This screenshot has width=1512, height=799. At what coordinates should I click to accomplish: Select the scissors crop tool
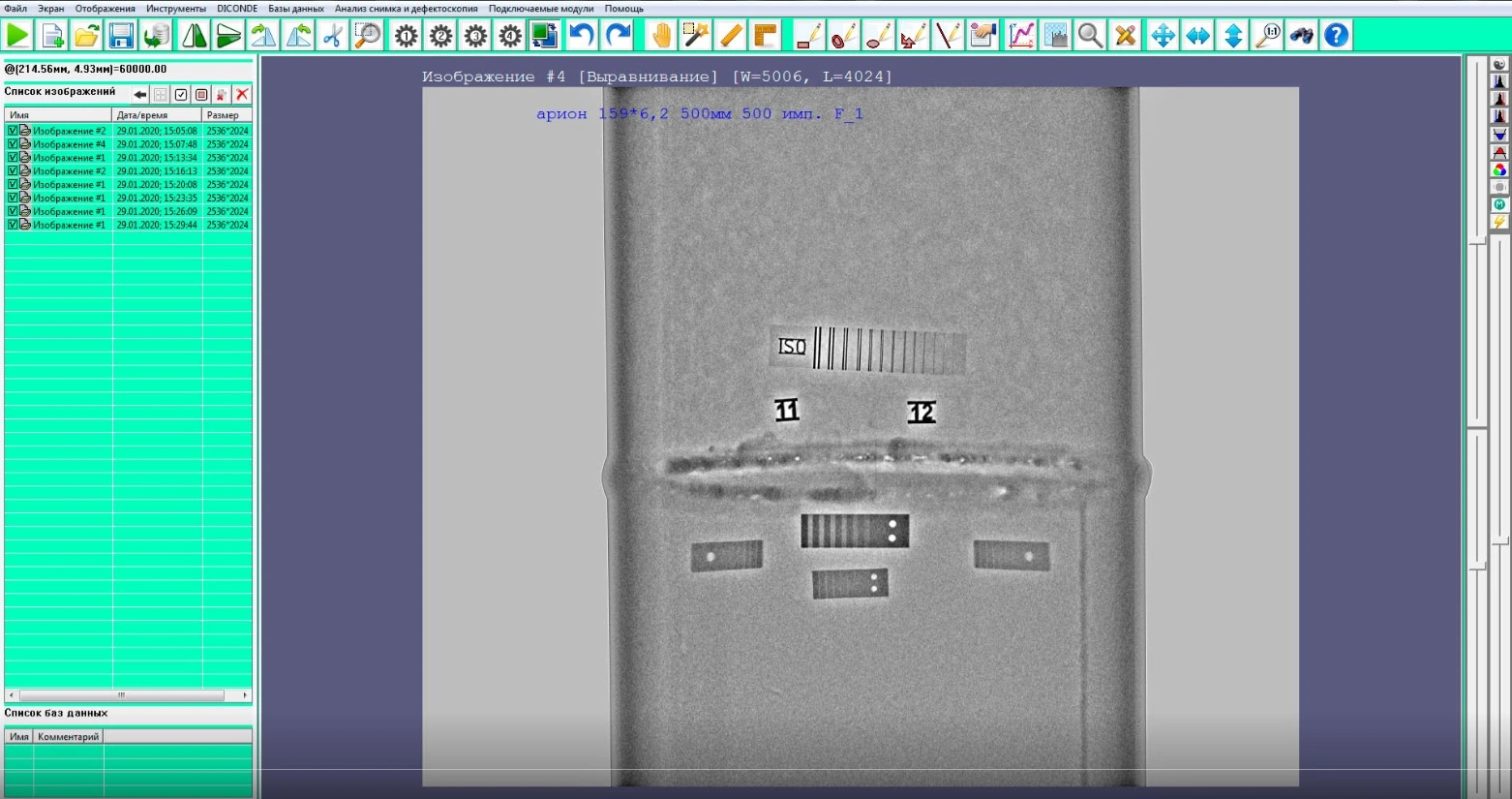point(332,36)
